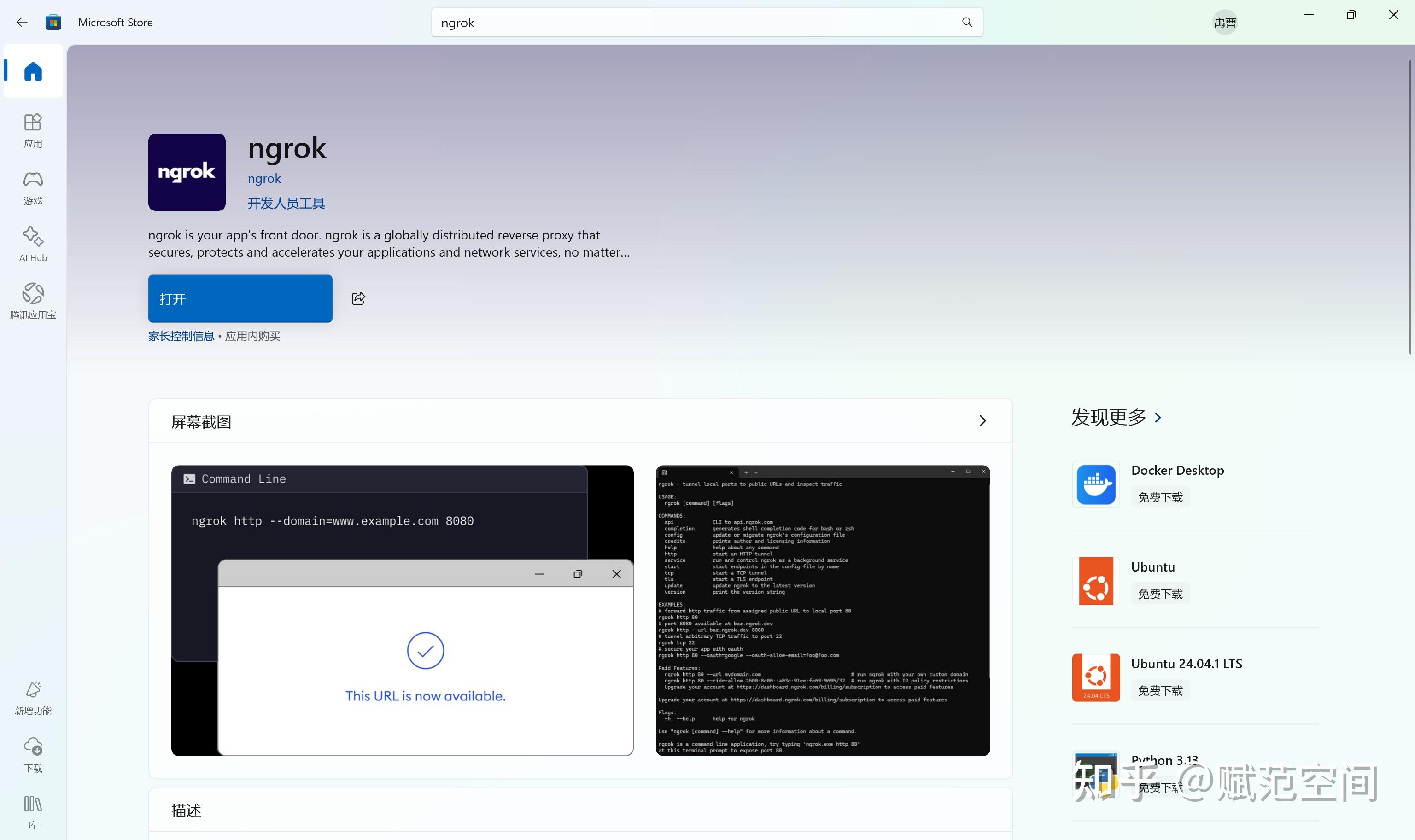1415x840 pixels.
Task: Go back using the back arrow
Action: [22, 22]
